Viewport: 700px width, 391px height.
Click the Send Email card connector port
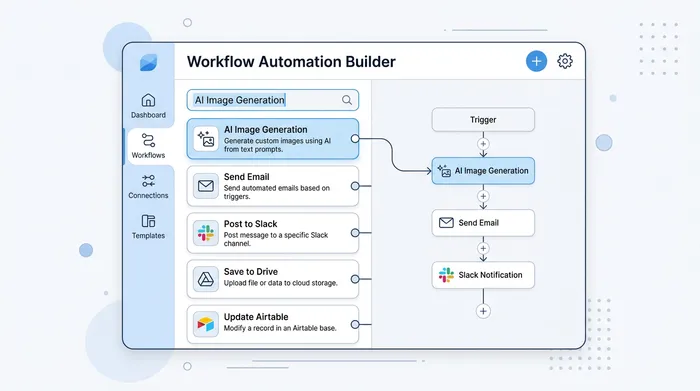tap(355, 186)
